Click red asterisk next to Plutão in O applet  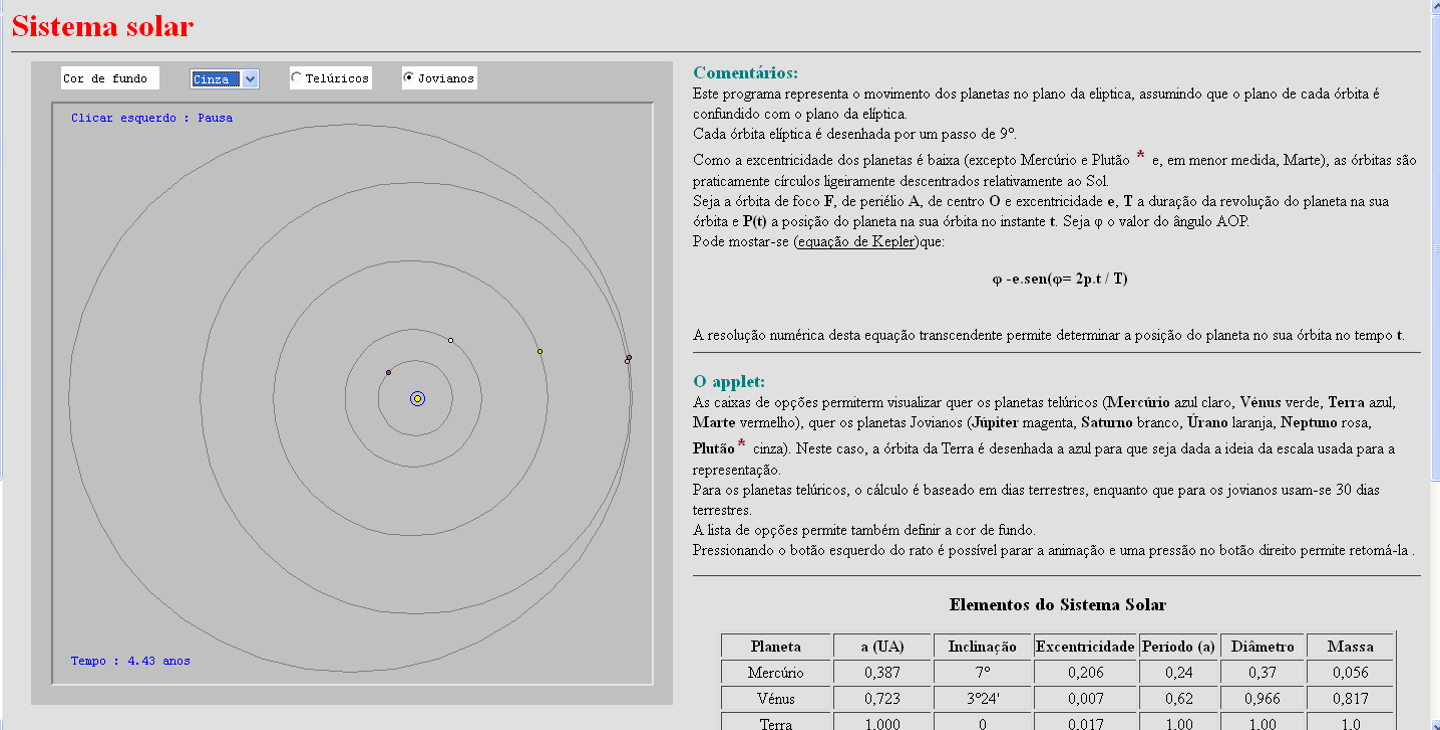(741, 445)
